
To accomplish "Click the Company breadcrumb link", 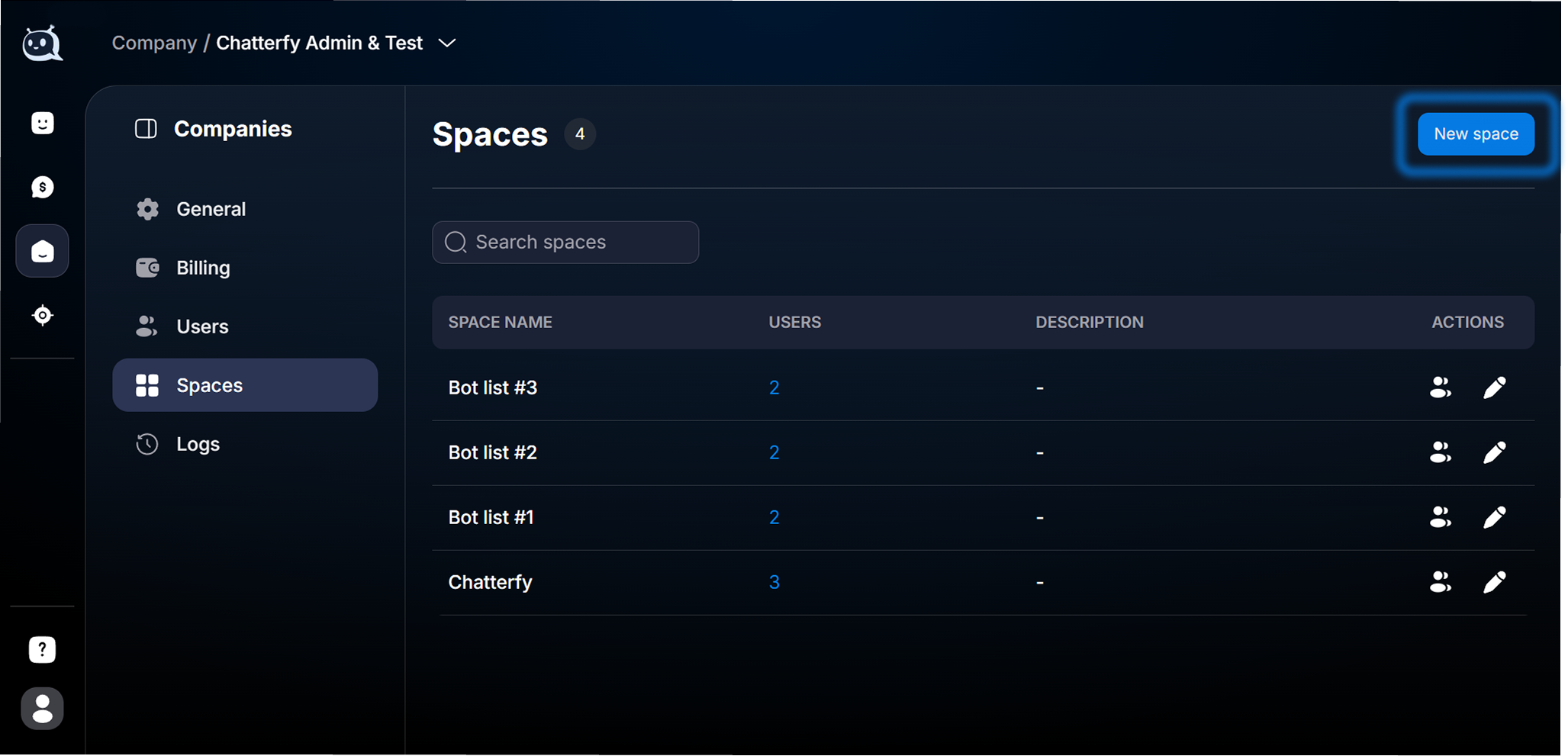I will click(154, 43).
